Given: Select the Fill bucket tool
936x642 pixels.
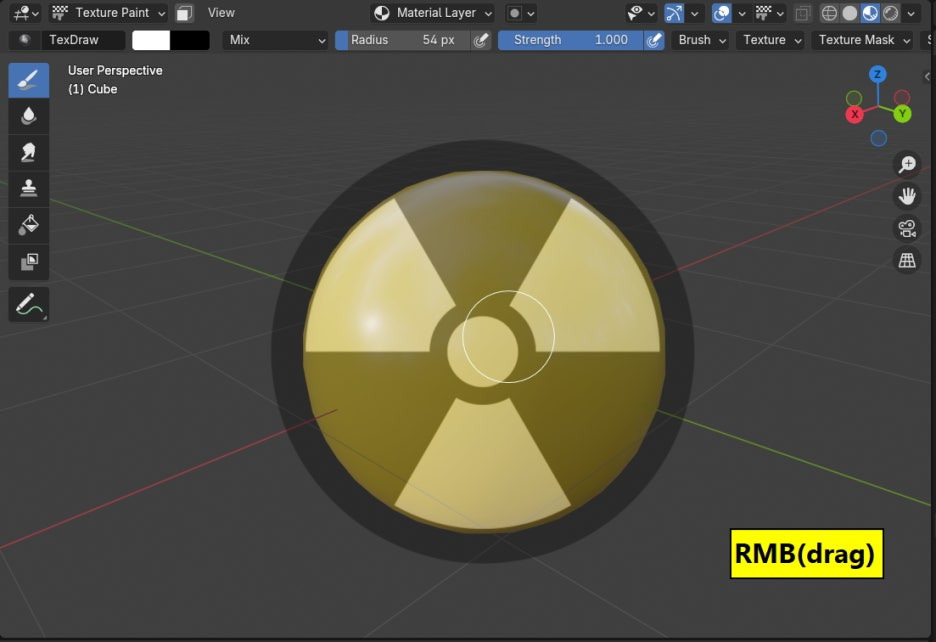Looking at the screenshot, I should tap(29, 225).
